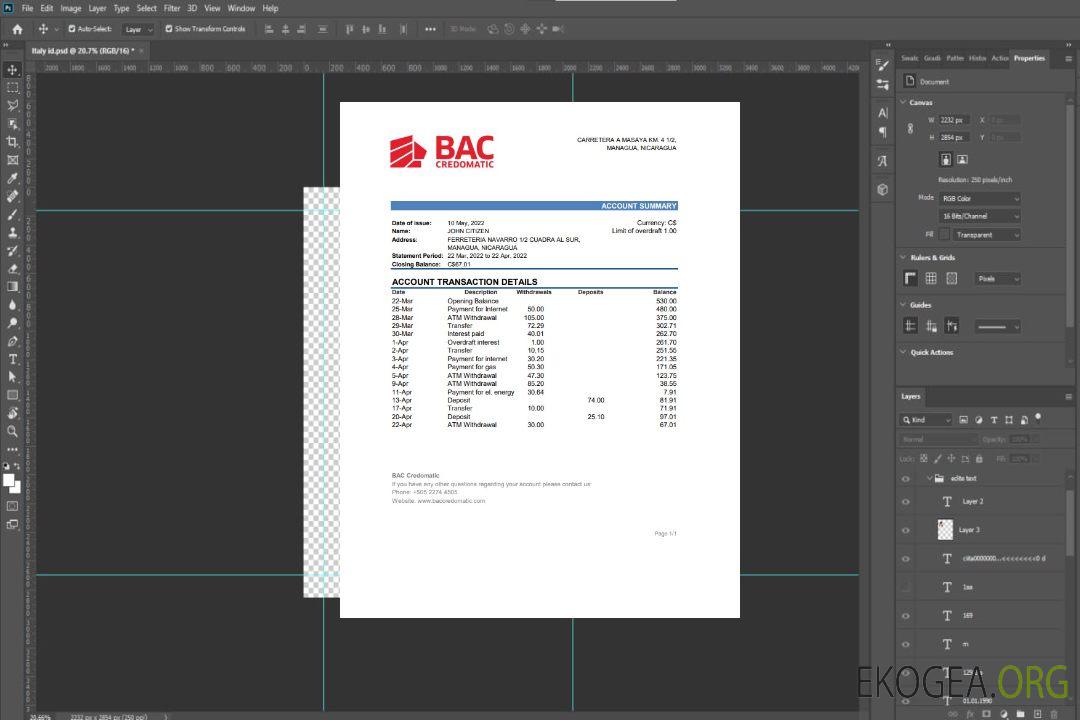Hide the 'edite text' group layer
Screen dimensions: 1080x720
click(906, 479)
